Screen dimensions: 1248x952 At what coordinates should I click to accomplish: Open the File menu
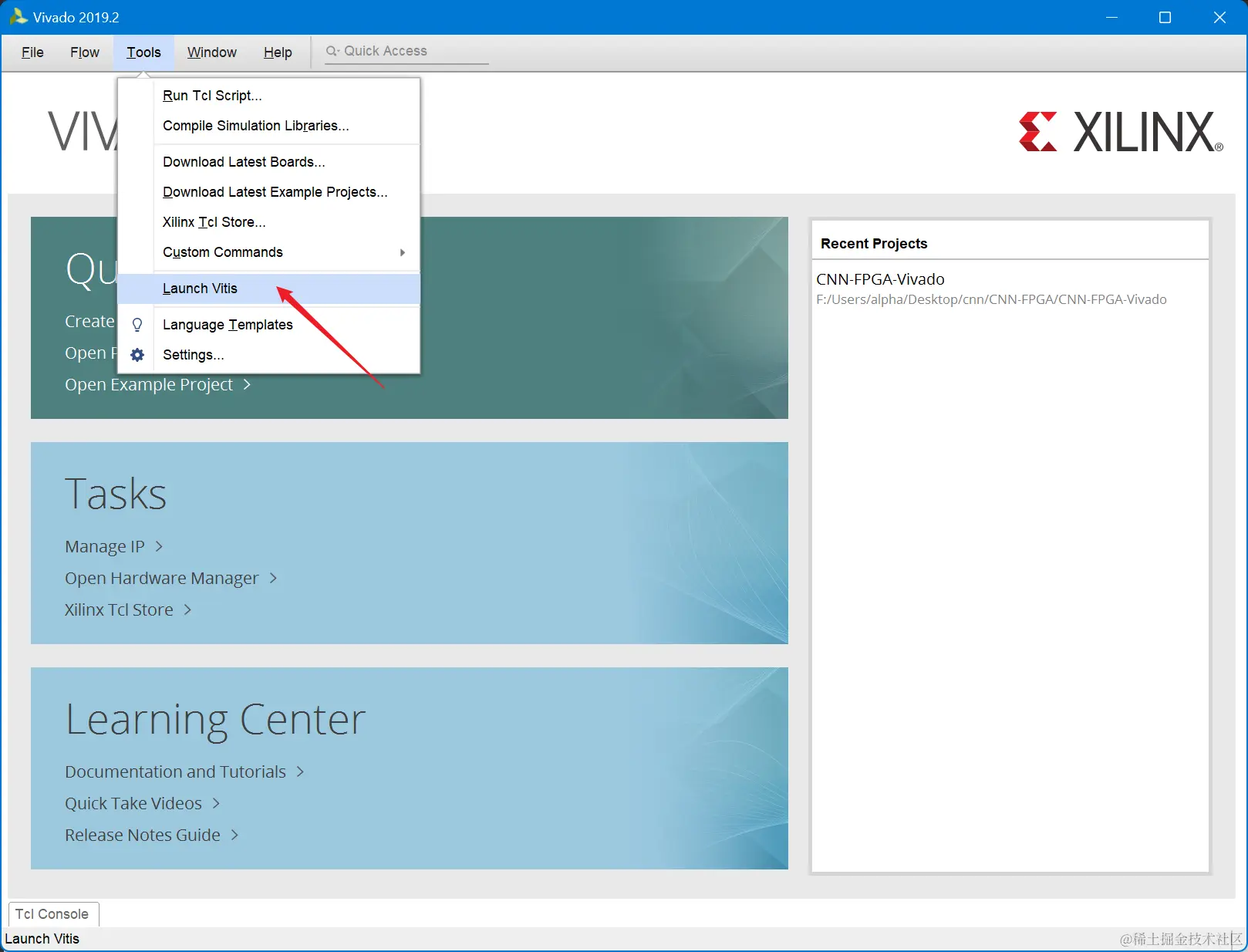point(32,52)
